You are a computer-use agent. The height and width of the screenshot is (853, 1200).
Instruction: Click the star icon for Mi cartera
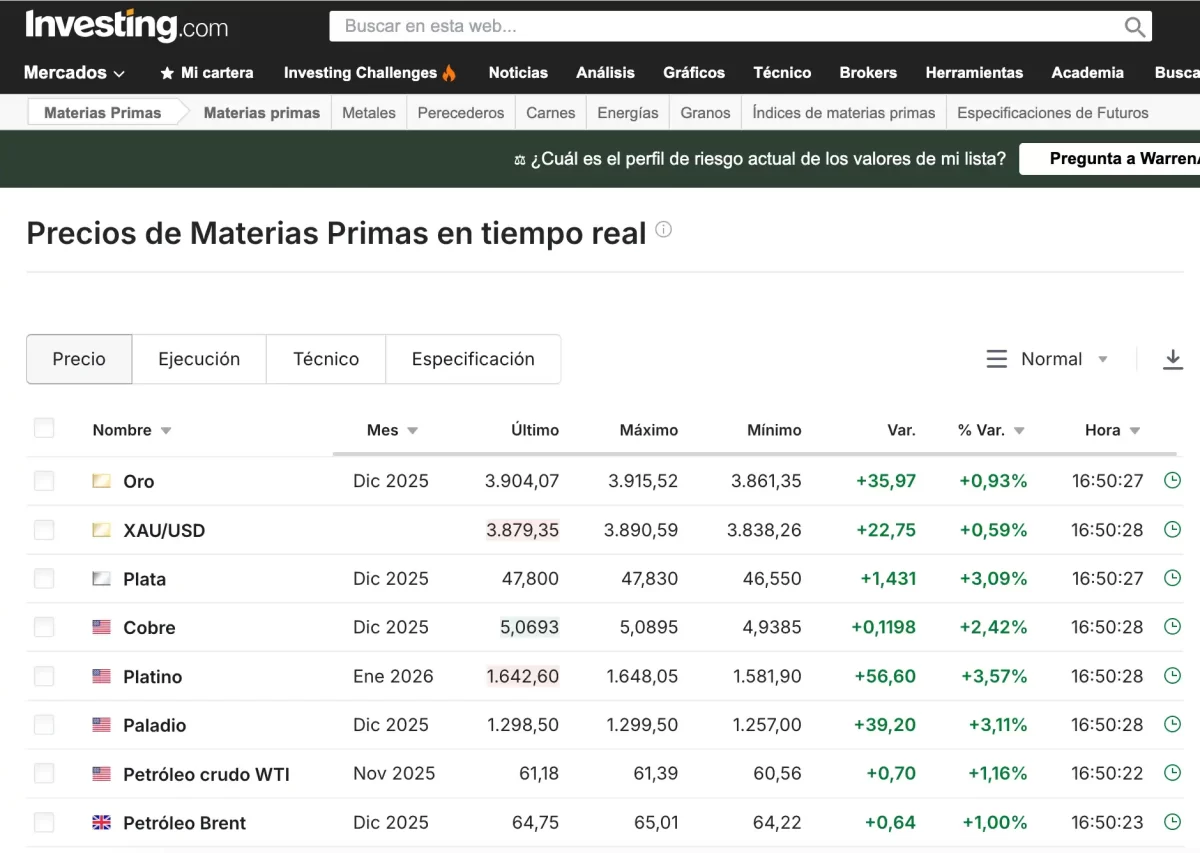pos(167,73)
